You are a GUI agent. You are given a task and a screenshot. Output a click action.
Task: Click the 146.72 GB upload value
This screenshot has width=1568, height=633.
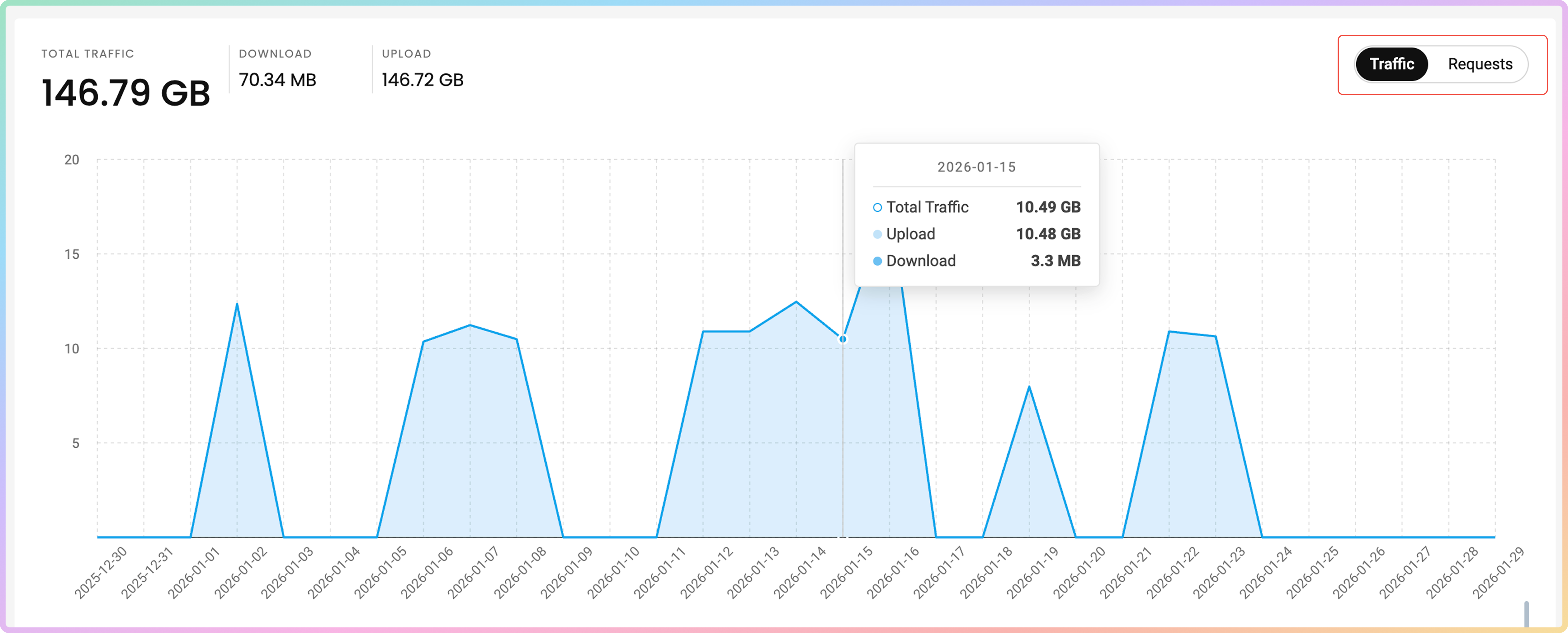(x=422, y=80)
